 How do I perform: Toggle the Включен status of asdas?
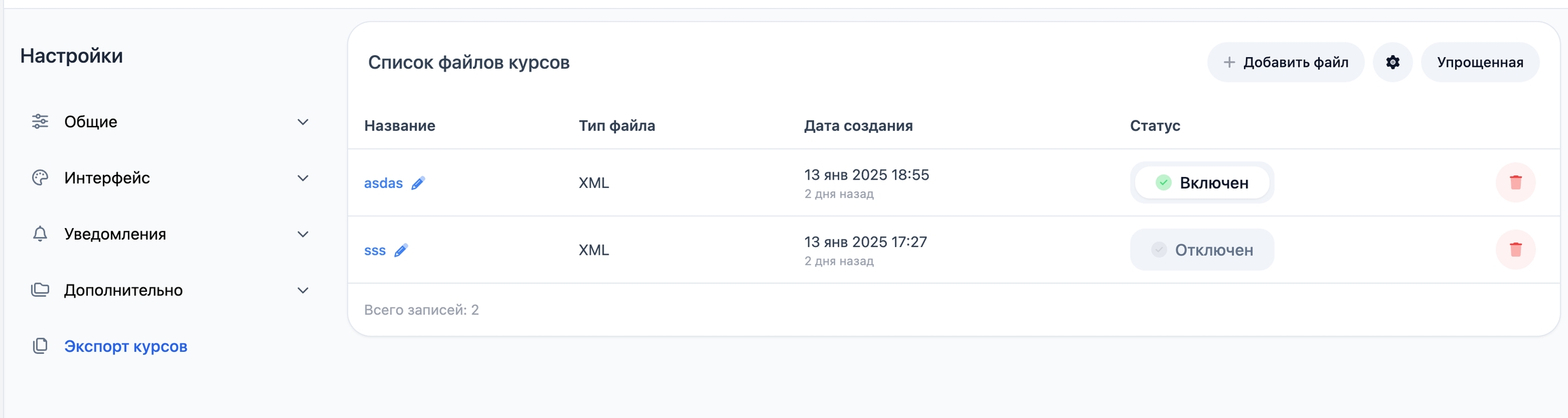point(1202,182)
